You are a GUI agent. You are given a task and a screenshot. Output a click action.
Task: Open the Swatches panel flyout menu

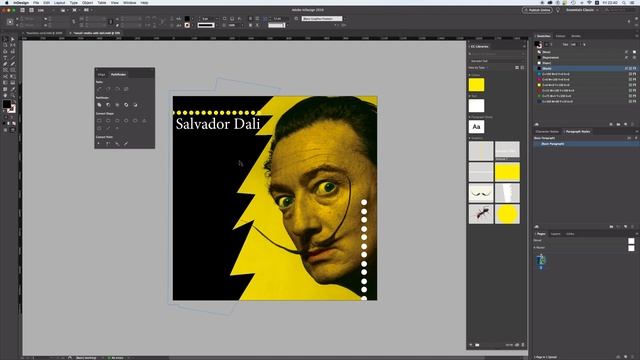[637, 36]
